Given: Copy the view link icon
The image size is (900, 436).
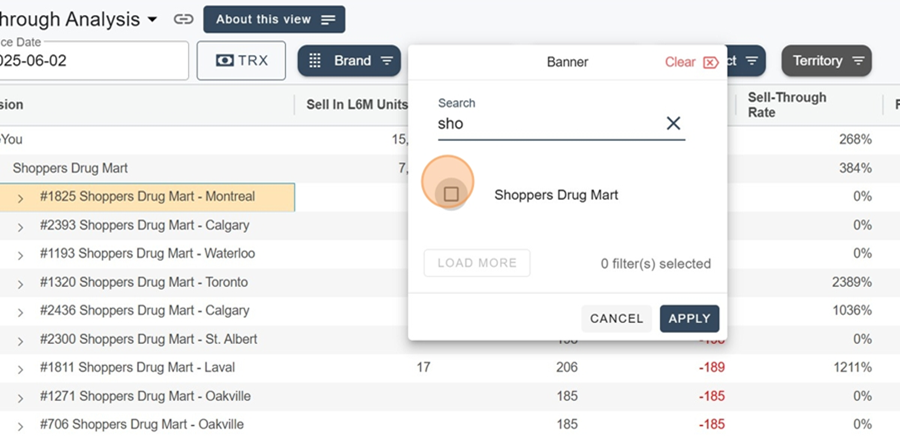Looking at the screenshot, I should 183,20.
